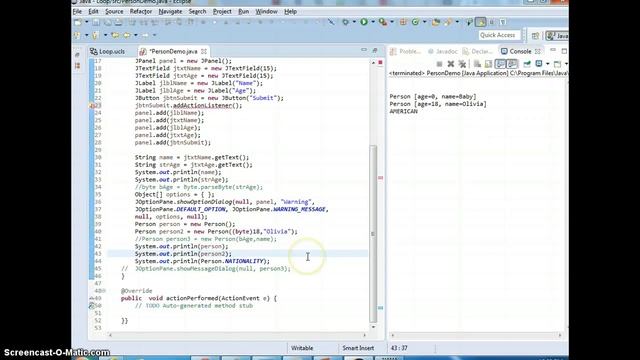Toggle the annotation button left of Mark Occurrences
Screen dimensions: 640x360
(x=469, y=22)
